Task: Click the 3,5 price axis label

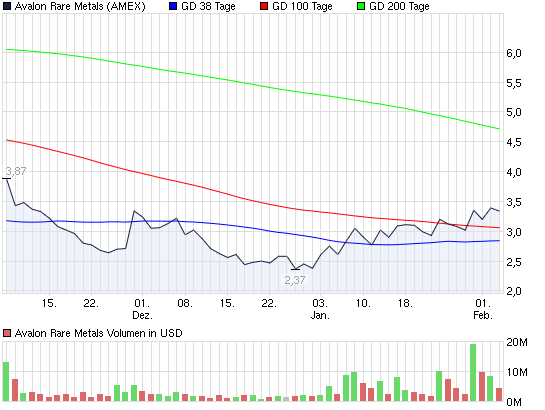Action: click(514, 202)
